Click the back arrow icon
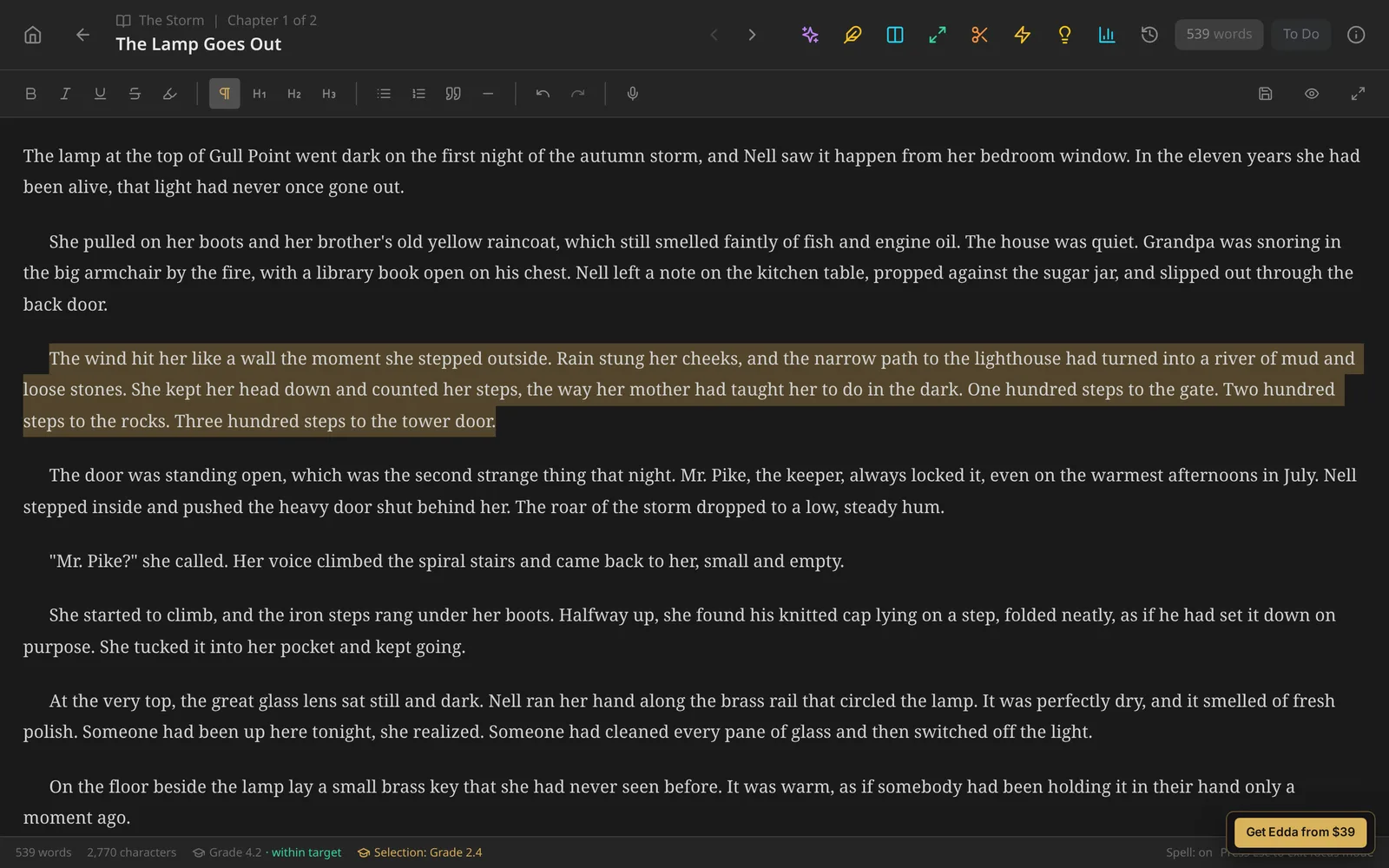 [x=82, y=35]
